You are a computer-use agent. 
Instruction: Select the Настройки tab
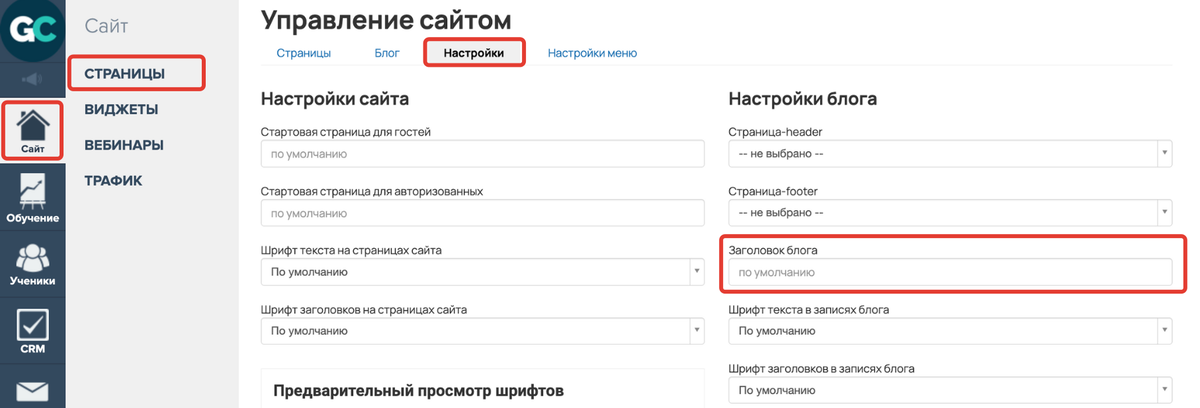pyautogui.click(x=474, y=53)
